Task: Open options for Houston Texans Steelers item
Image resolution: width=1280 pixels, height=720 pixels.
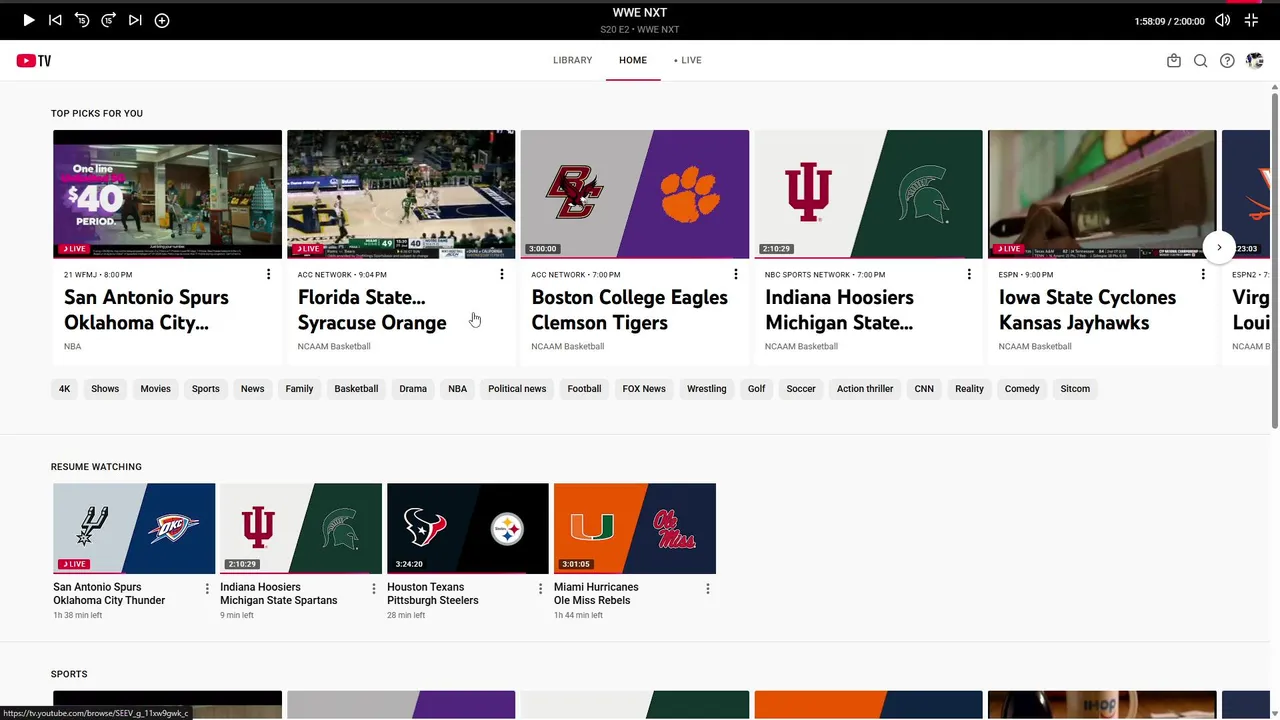Action: click(x=541, y=589)
